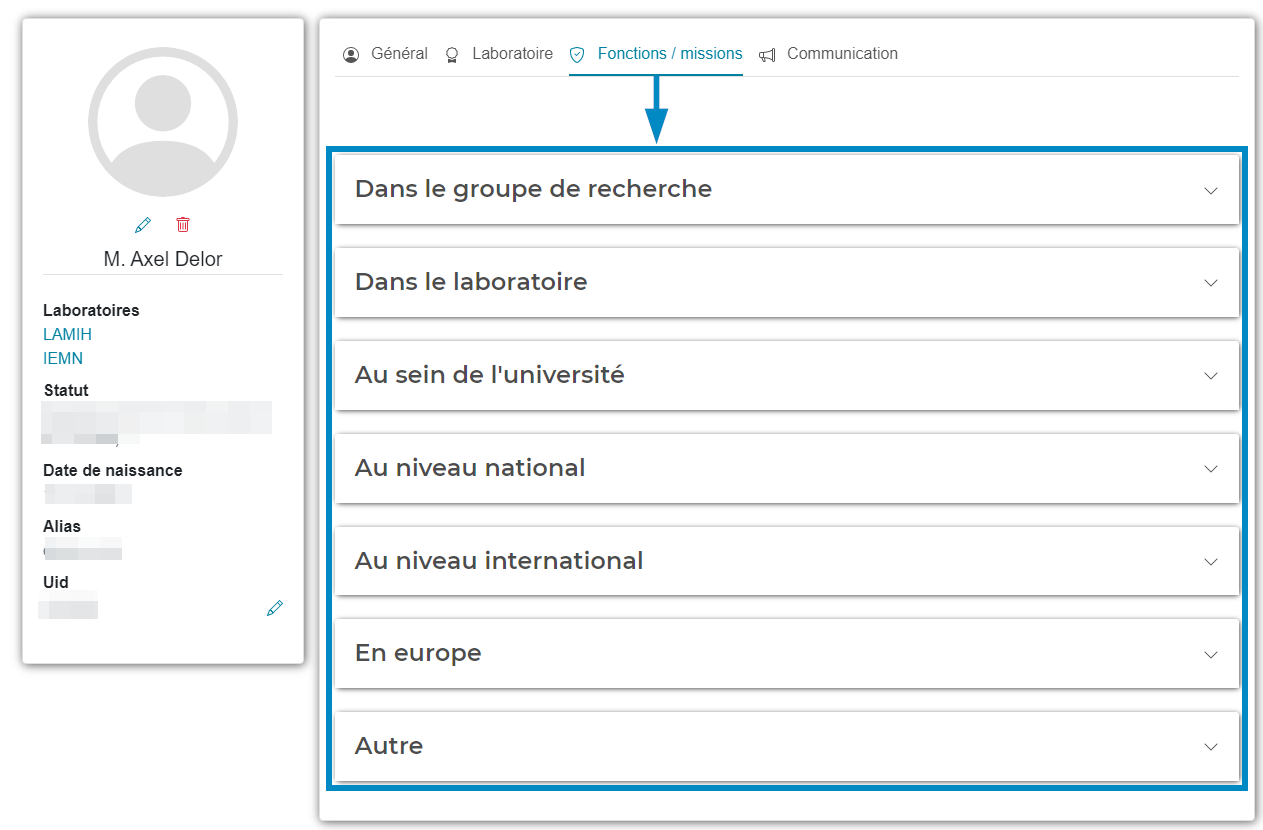Open the Général tab

399,54
